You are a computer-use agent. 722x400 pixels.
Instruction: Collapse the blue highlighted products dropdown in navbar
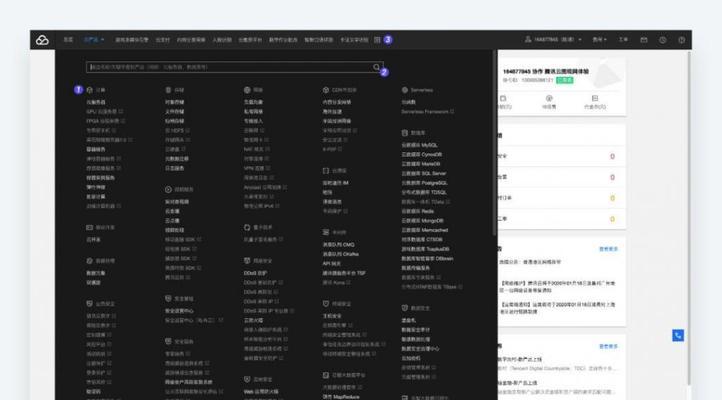click(94, 40)
